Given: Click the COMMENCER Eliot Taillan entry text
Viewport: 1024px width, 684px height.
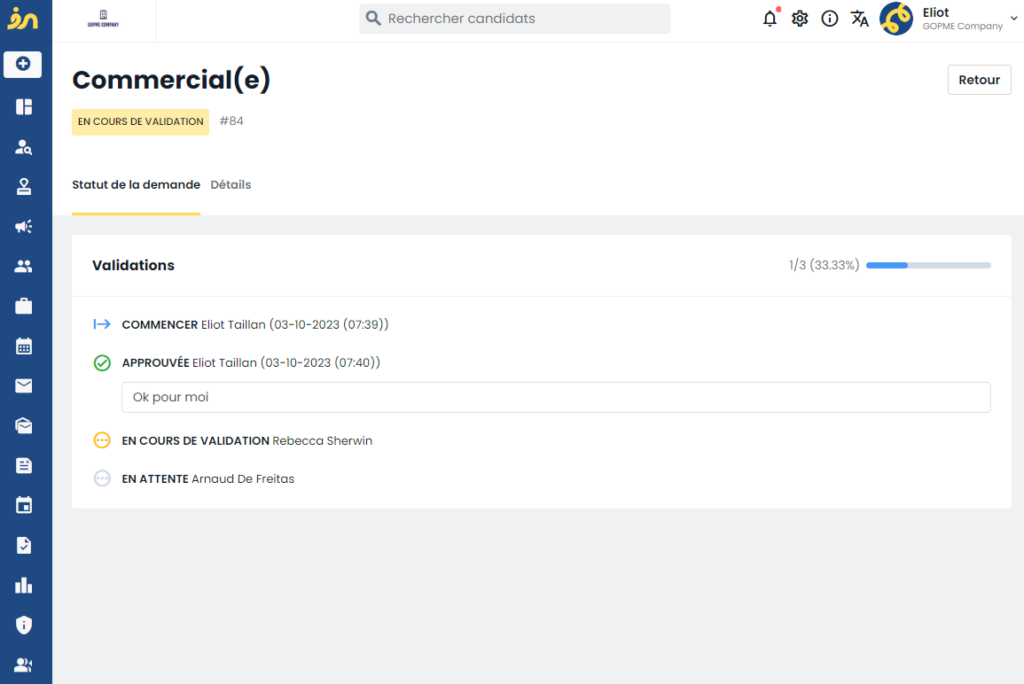Looking at the screenshot, I should click(x=255, y=325).
